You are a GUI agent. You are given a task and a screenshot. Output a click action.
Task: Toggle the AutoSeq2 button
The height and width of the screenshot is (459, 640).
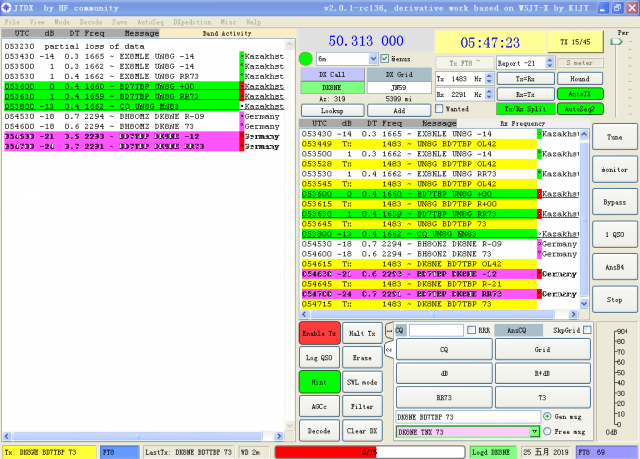(x=580, y=109)
